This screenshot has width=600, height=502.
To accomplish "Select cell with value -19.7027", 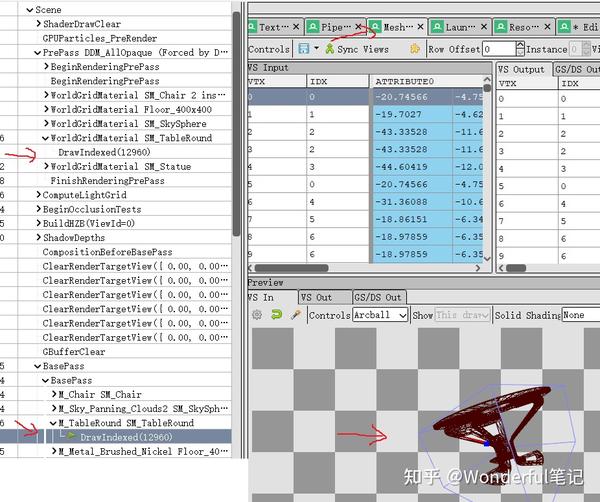I will (x=412, y=114).
